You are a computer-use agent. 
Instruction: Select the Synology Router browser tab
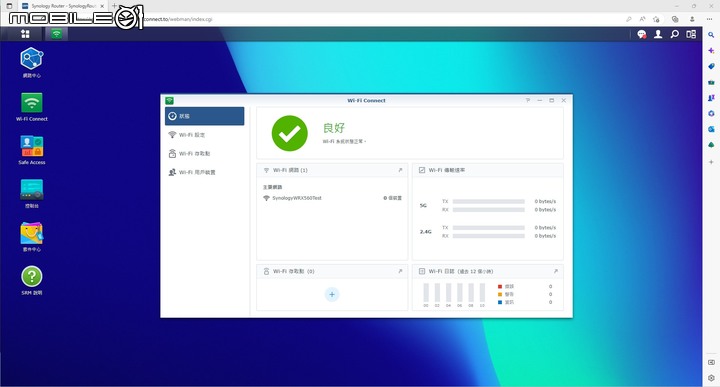(x=62, y=6)
